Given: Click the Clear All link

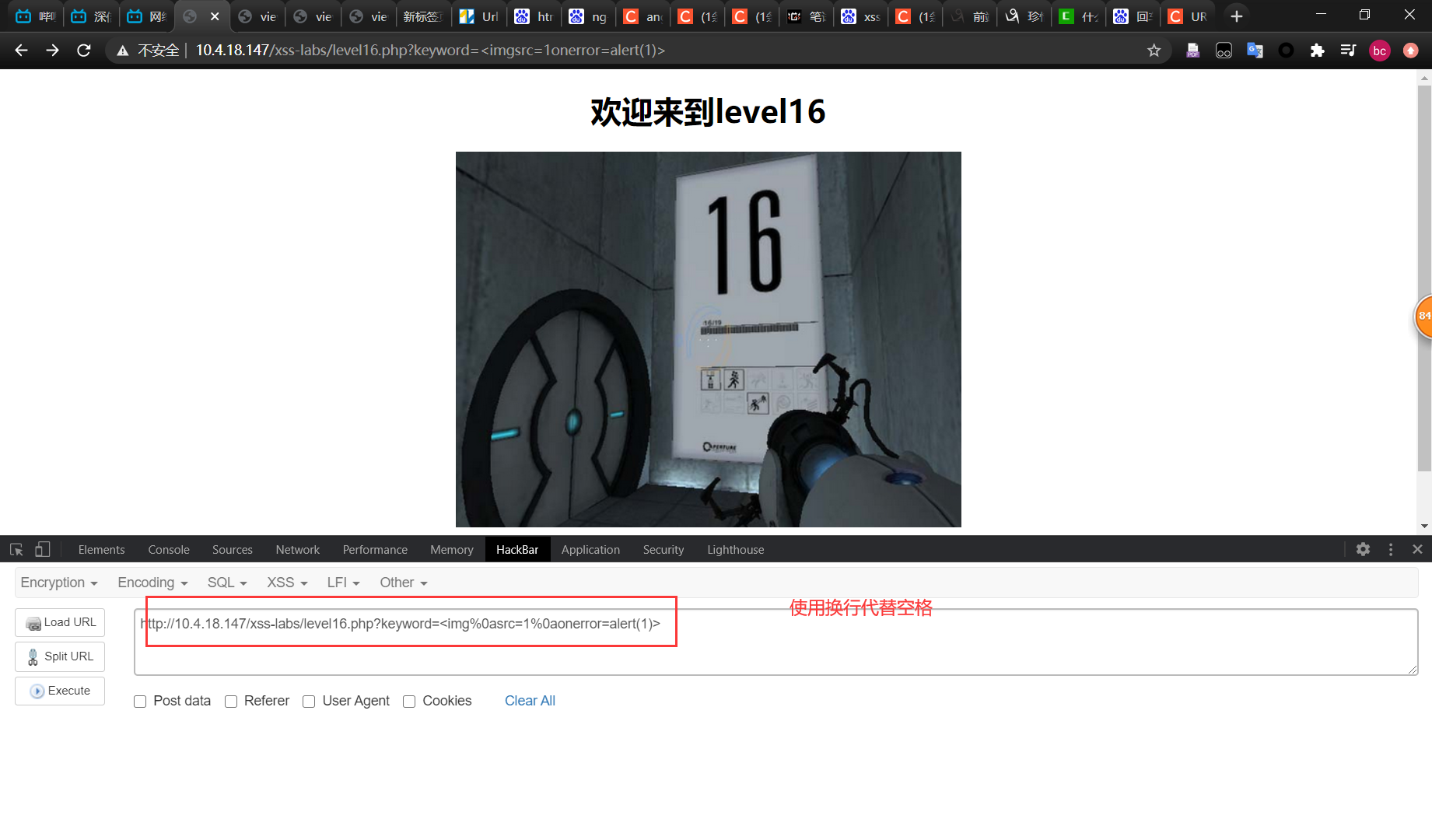Looking at the screenshot, I should tap(530, 701).
